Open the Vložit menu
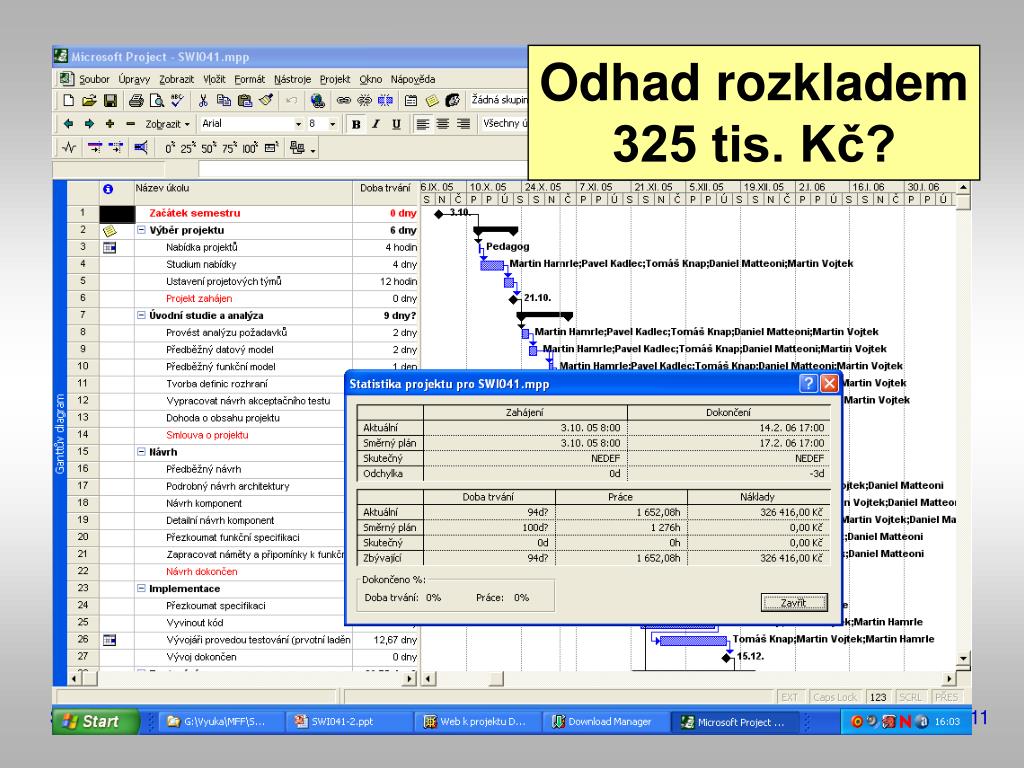 [x=214, y=79]
